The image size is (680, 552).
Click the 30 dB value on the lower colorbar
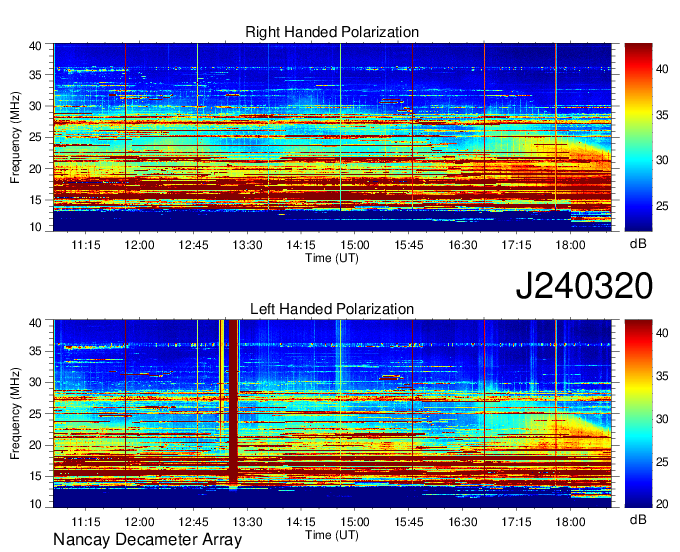coord(662,419)
